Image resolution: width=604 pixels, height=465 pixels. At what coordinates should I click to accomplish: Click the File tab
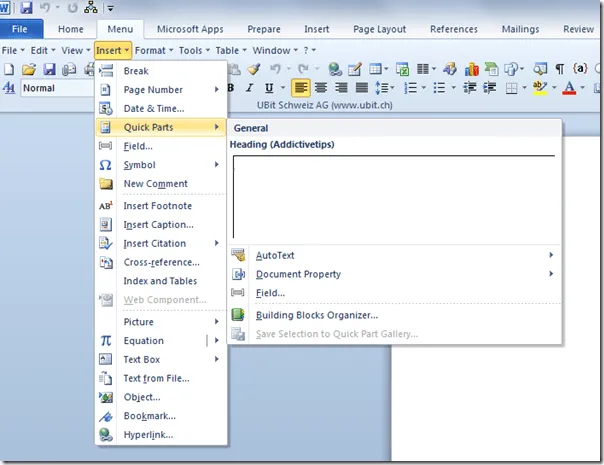(x=20, y=29)
